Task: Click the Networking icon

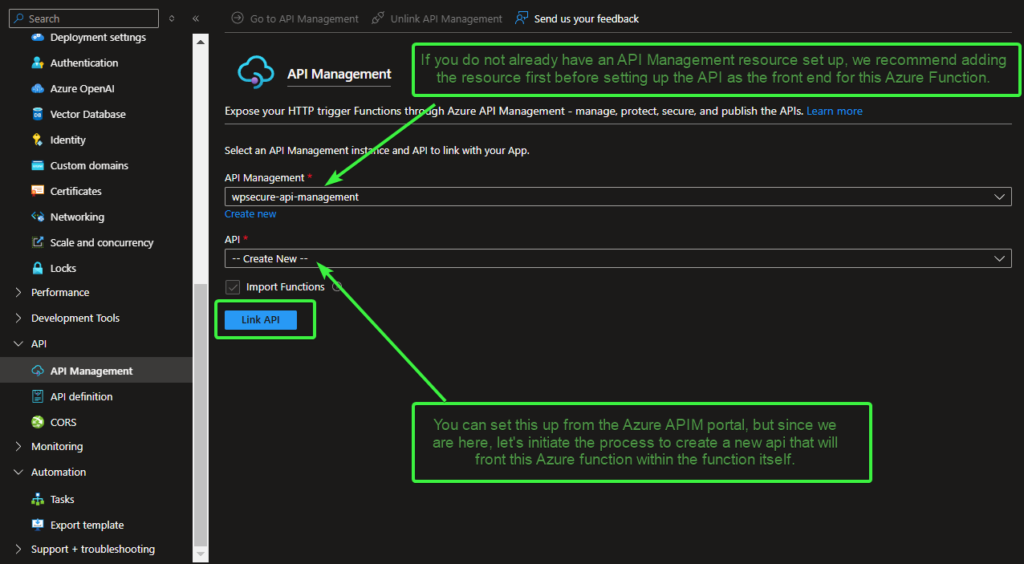Action: coord(38,217)
